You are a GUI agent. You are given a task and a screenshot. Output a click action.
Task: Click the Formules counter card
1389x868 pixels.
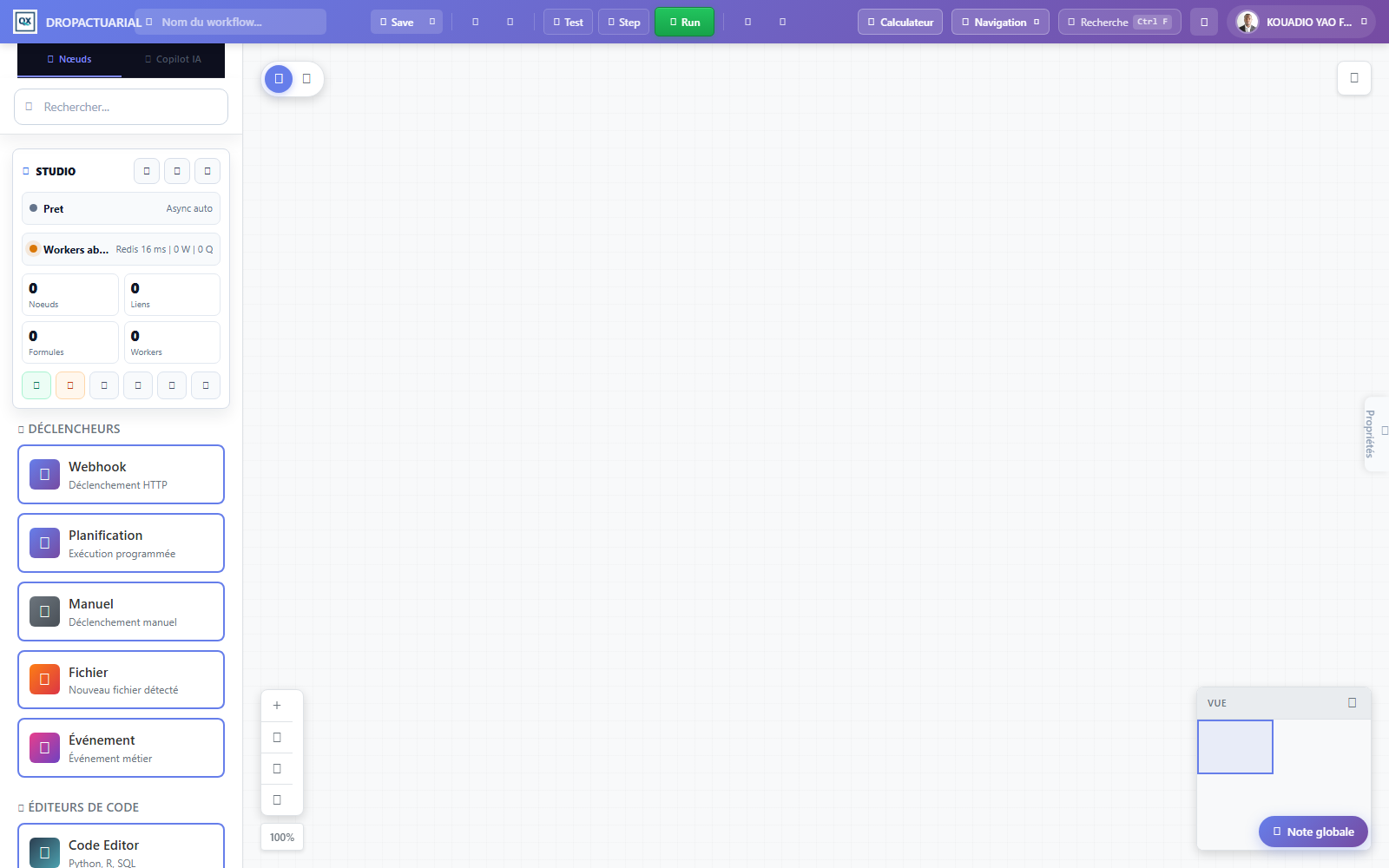[69, 342]
